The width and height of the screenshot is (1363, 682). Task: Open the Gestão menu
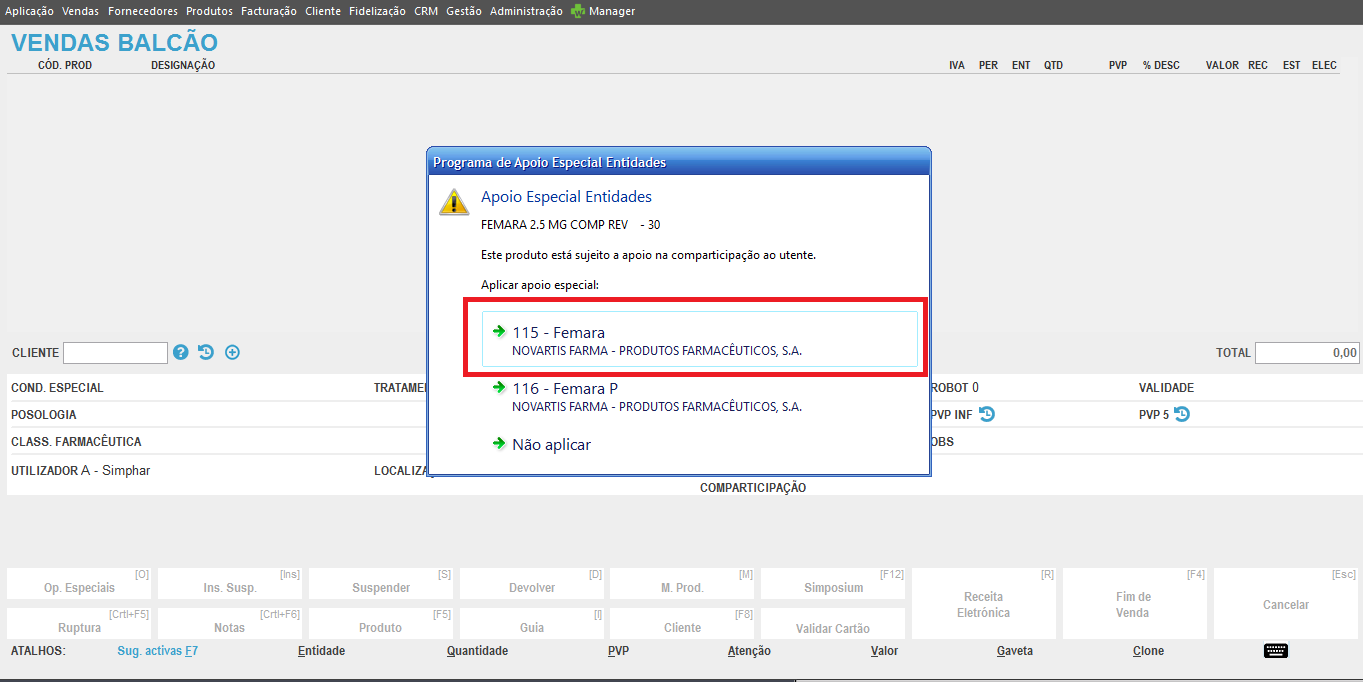click(464, 11)
